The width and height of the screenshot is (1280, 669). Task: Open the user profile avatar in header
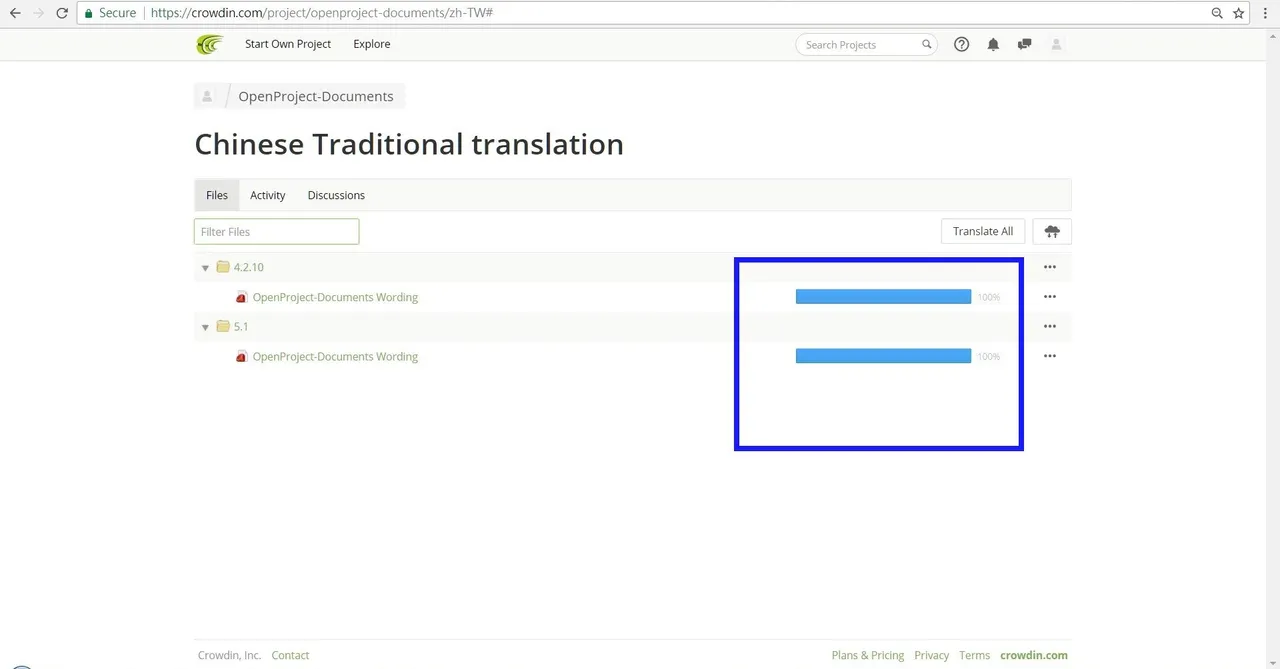1056,44
